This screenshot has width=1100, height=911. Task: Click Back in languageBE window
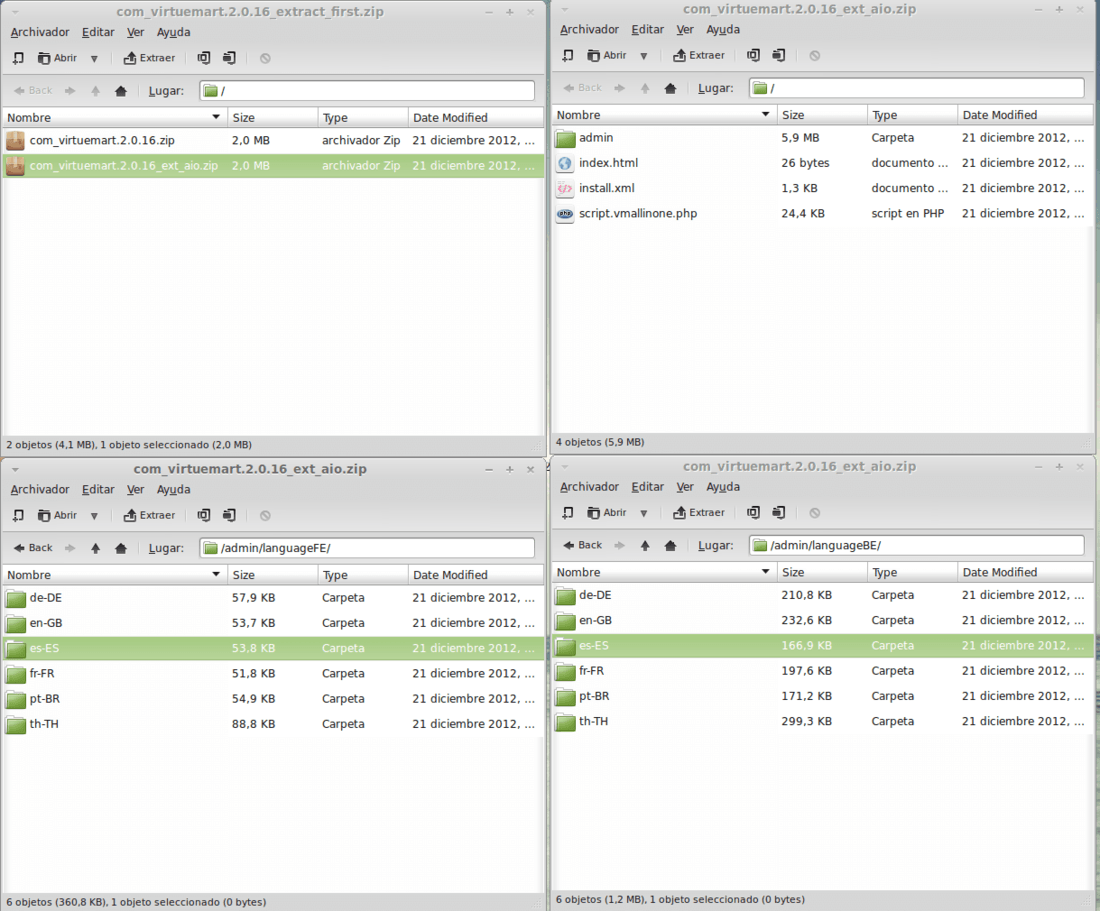(x=582, y=545)
